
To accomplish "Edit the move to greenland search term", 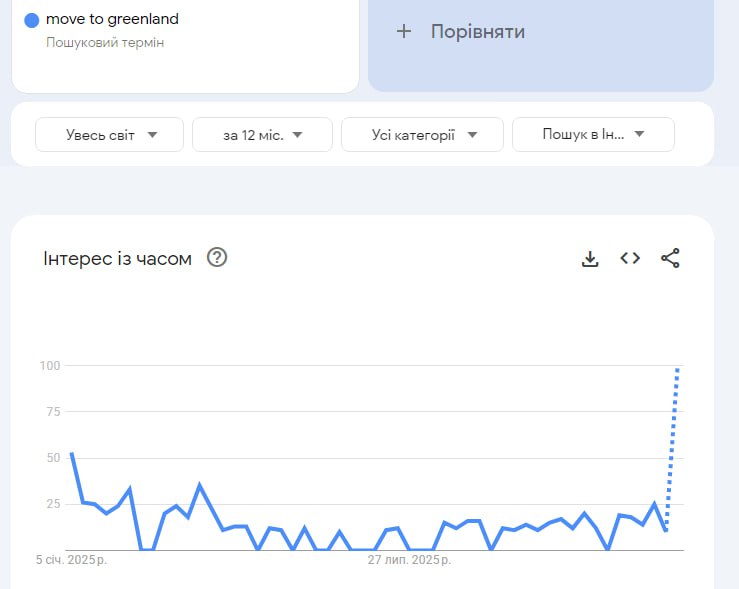I will pyautogui.click(x=113, y=19).
